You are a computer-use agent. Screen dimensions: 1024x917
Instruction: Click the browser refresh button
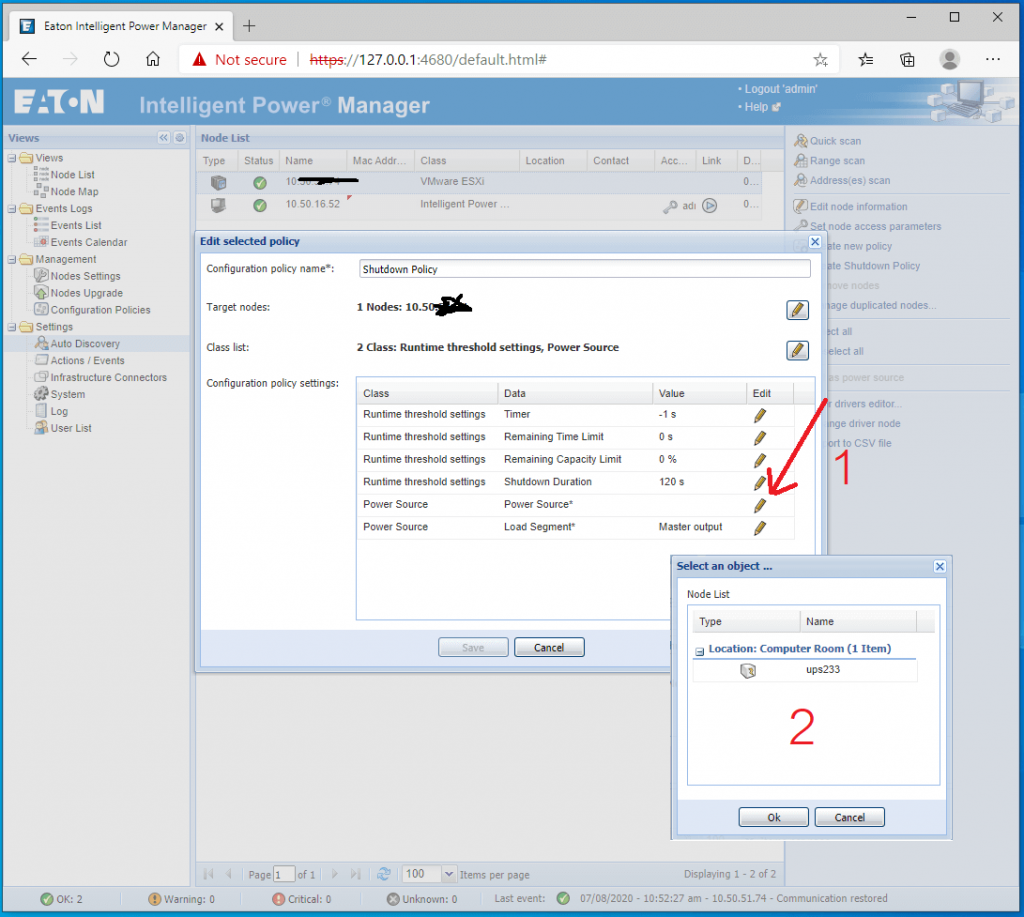point(112,59)
